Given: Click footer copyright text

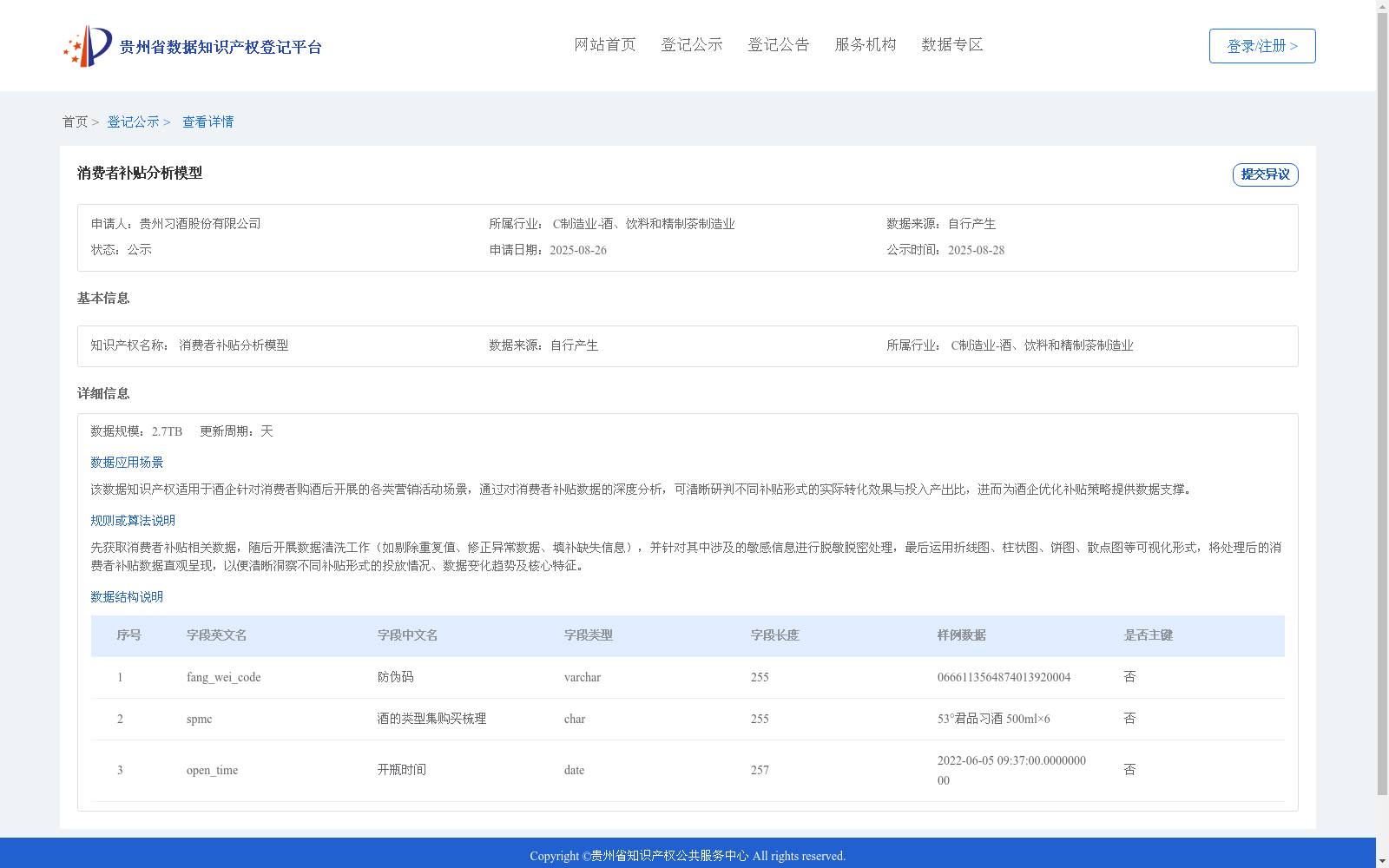Looking at the screenshot, I should point(688,856).
